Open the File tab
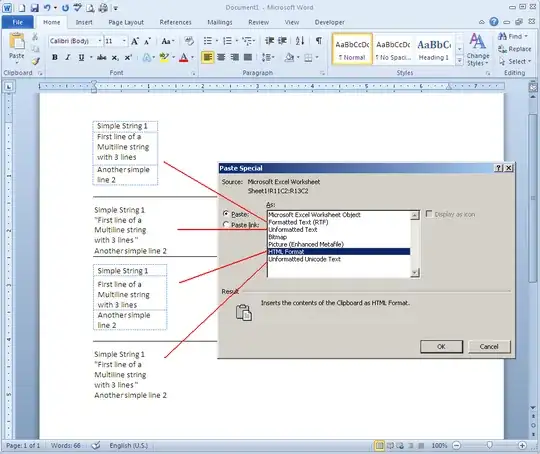 coord(18,22)
